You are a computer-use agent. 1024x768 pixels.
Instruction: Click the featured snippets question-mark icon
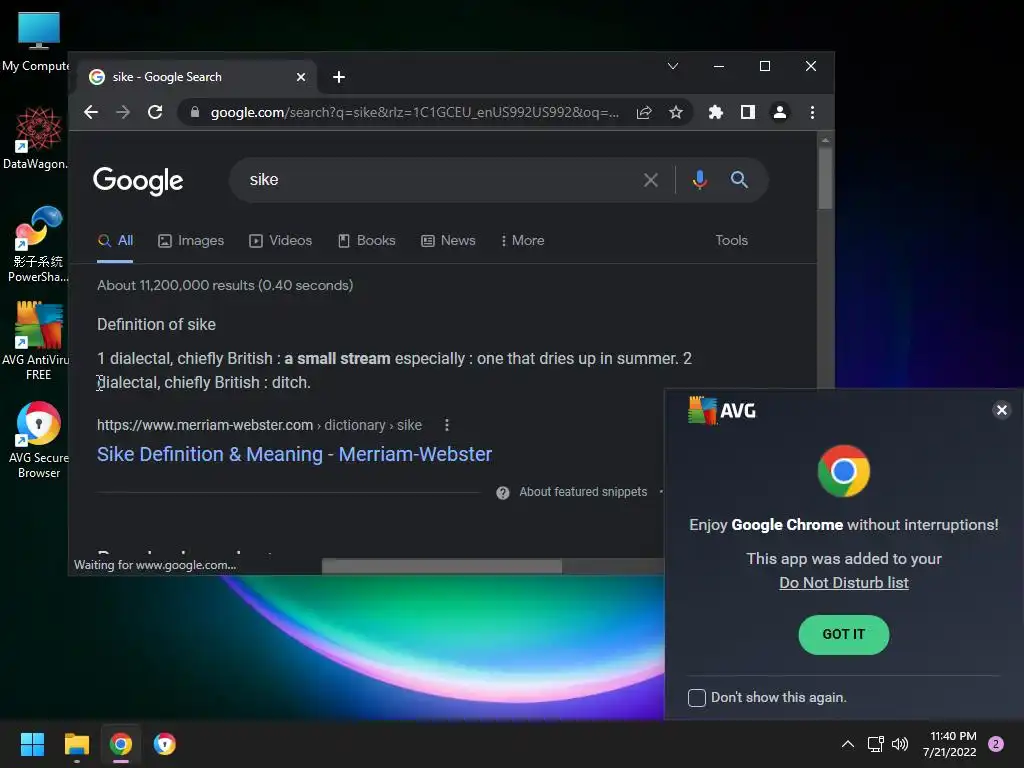pos(503,492)
